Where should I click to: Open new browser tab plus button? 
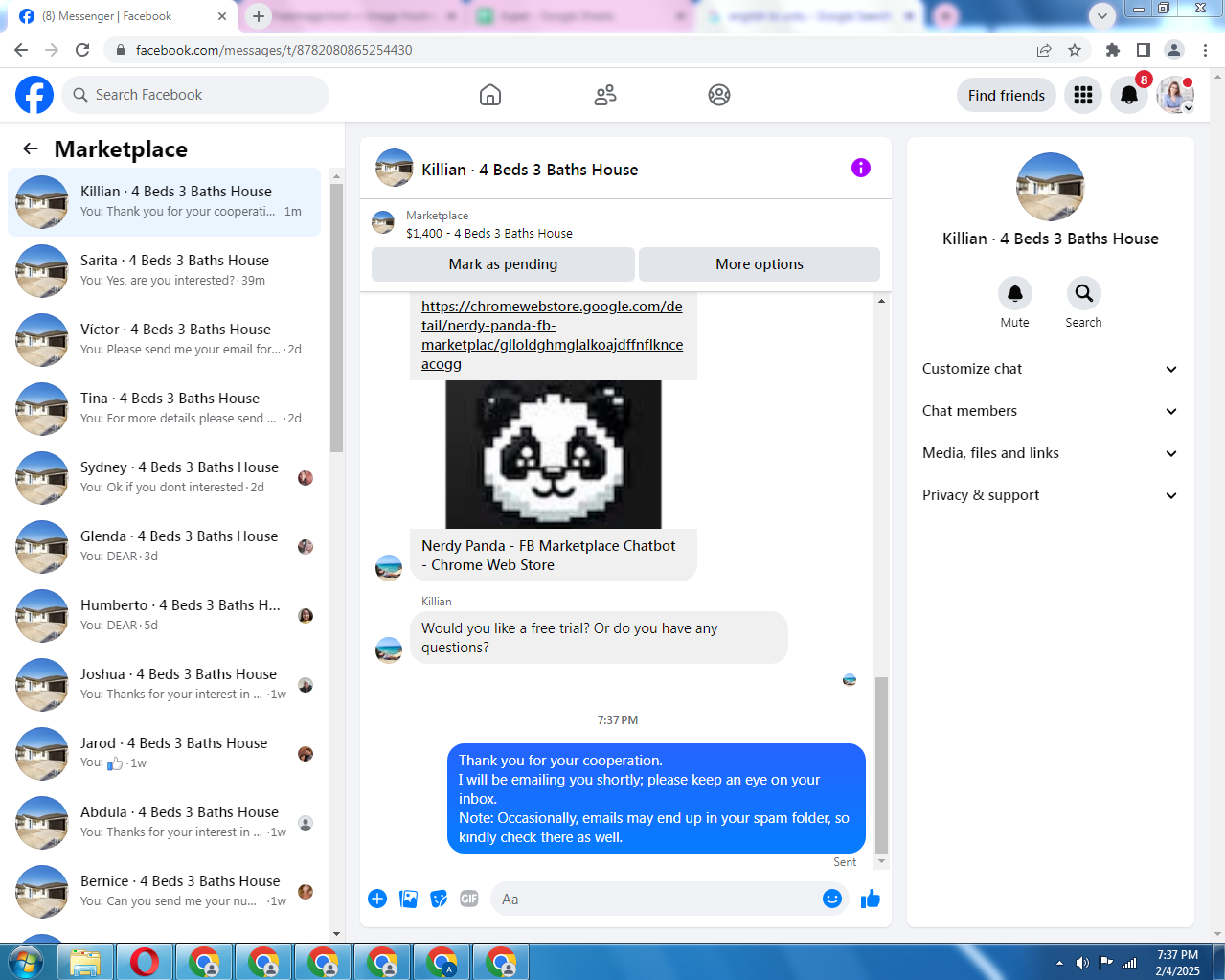(259, 16)
